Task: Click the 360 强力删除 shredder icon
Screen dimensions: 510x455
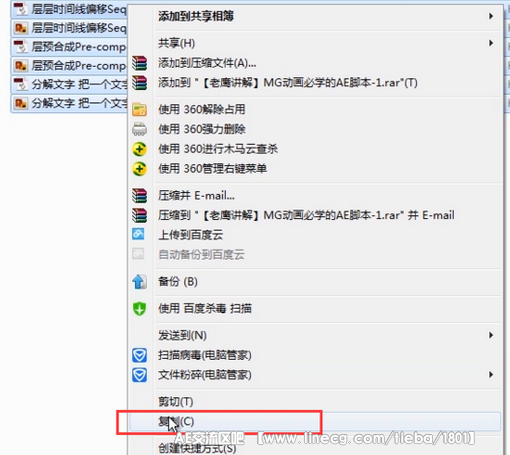Action: click(x=139, y=129)
